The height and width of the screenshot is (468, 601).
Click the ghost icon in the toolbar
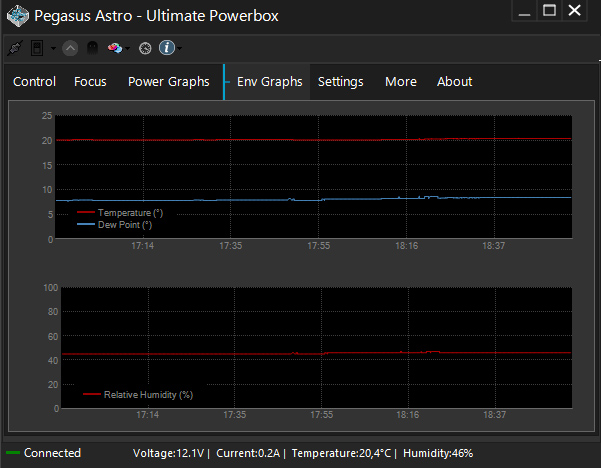92,48
